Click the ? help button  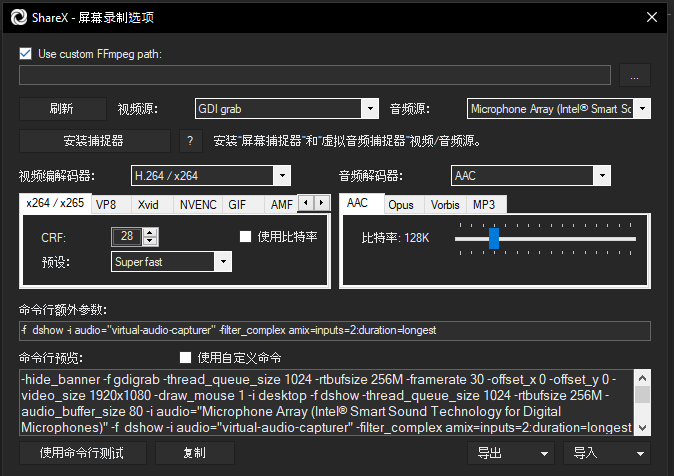[190, 141]
